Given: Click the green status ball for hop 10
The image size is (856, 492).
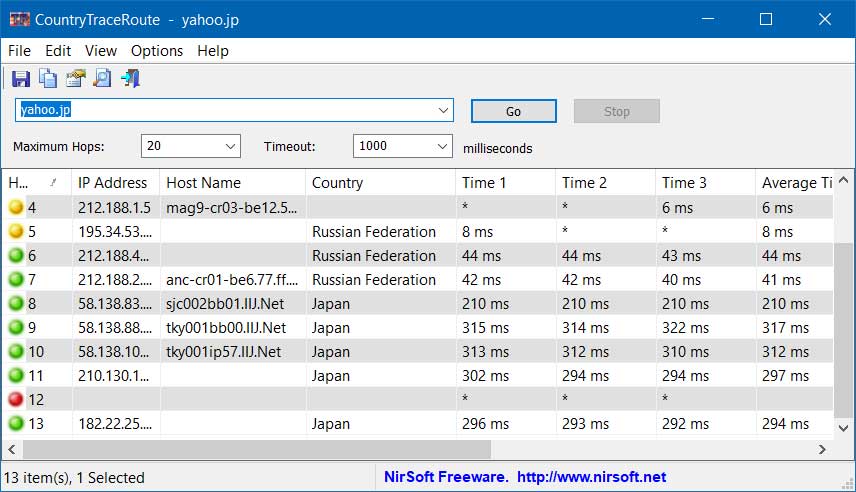Looking at the screenshot, I should pyautogui.click(x=16, y=351).
